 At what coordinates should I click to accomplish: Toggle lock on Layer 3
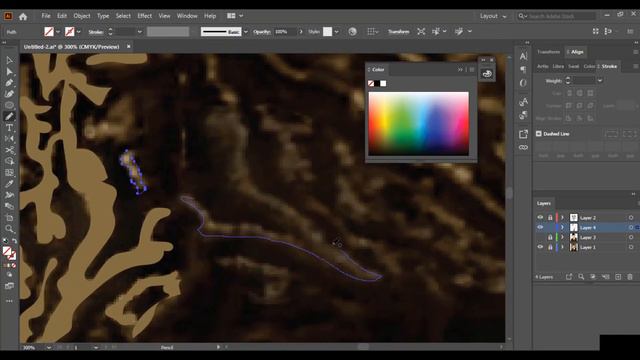pos(550,237)
